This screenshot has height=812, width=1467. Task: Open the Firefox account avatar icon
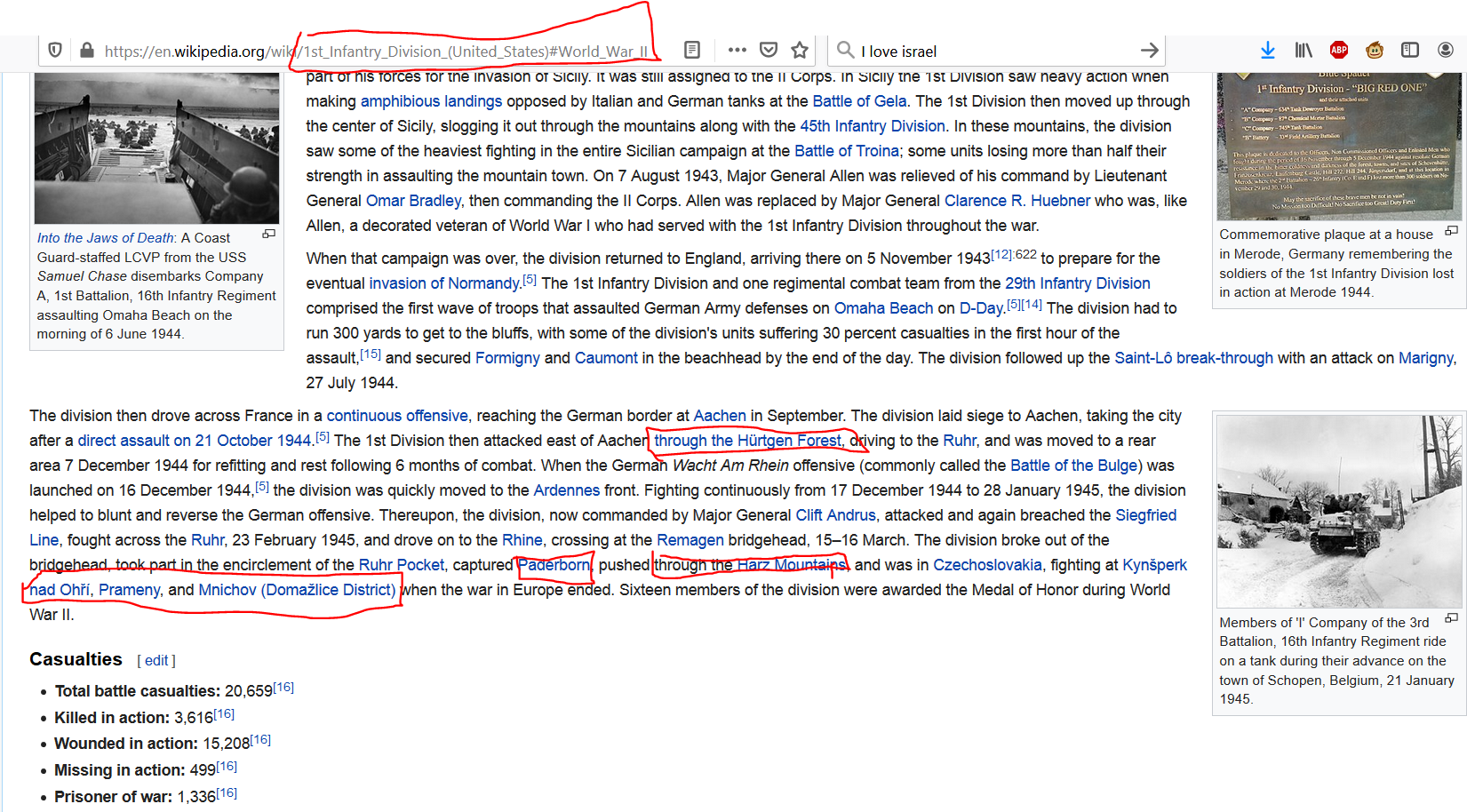pyautogui.click(x=1446, y=50)
